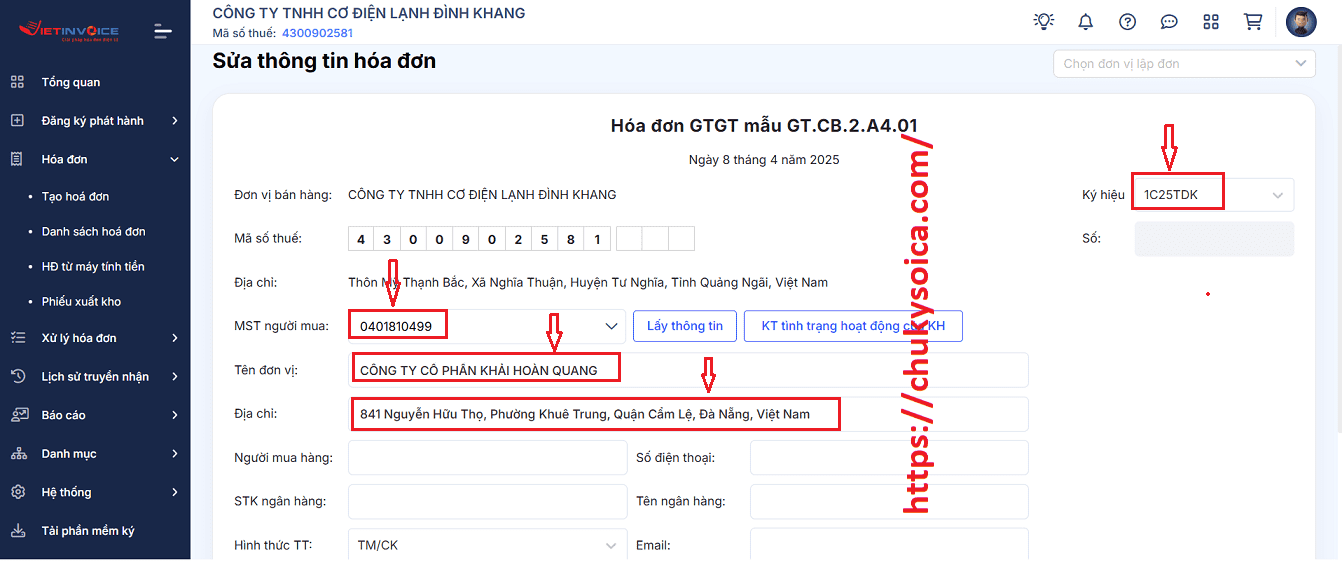Click the Lấy thông tin button
This screenshot has width=1342, height=565.
pos(685,326)
